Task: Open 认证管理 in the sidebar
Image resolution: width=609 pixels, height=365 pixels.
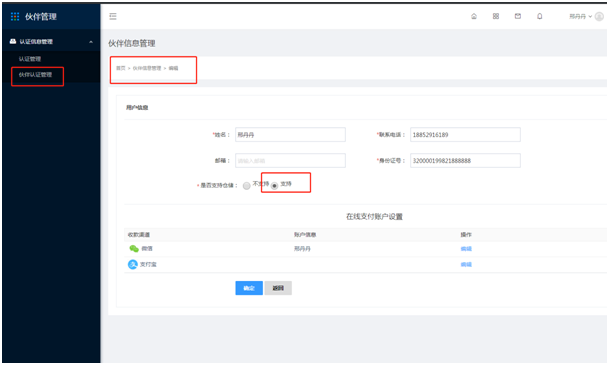Action: pyautogui.click(x=30, y=59)
